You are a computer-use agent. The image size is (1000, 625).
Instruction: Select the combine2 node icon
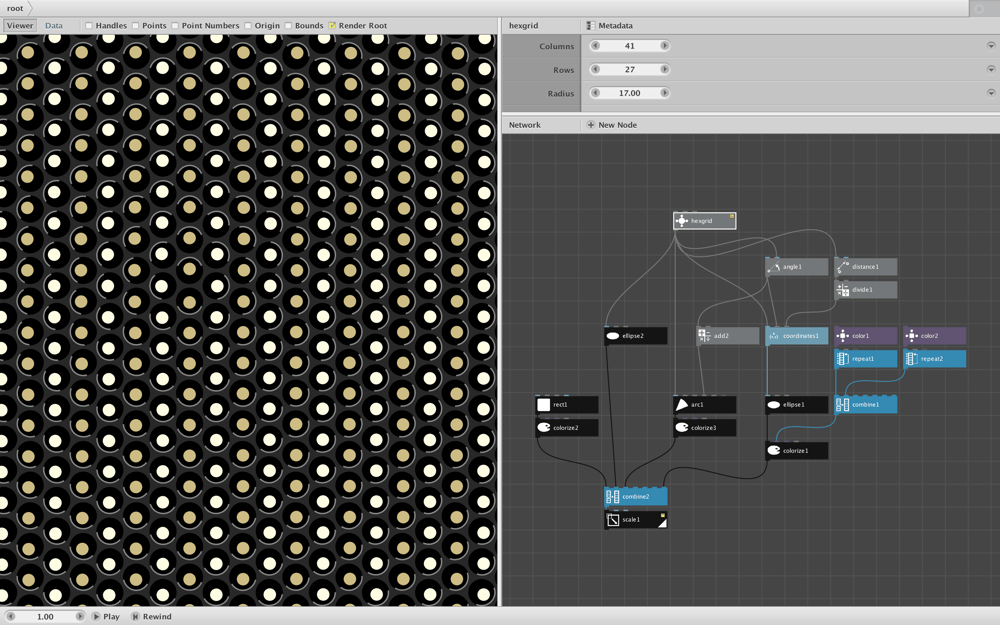point(613,497)
